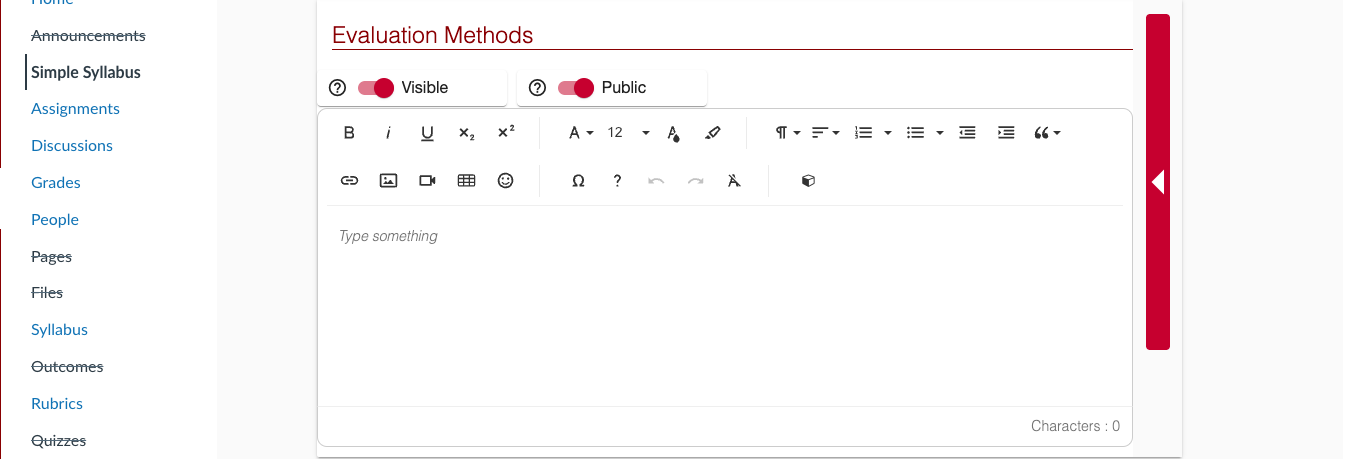The image size is (1349, 459).
Task: Open the bullet list style arrow
Action: pyautogui.click(x=939, y=133)
